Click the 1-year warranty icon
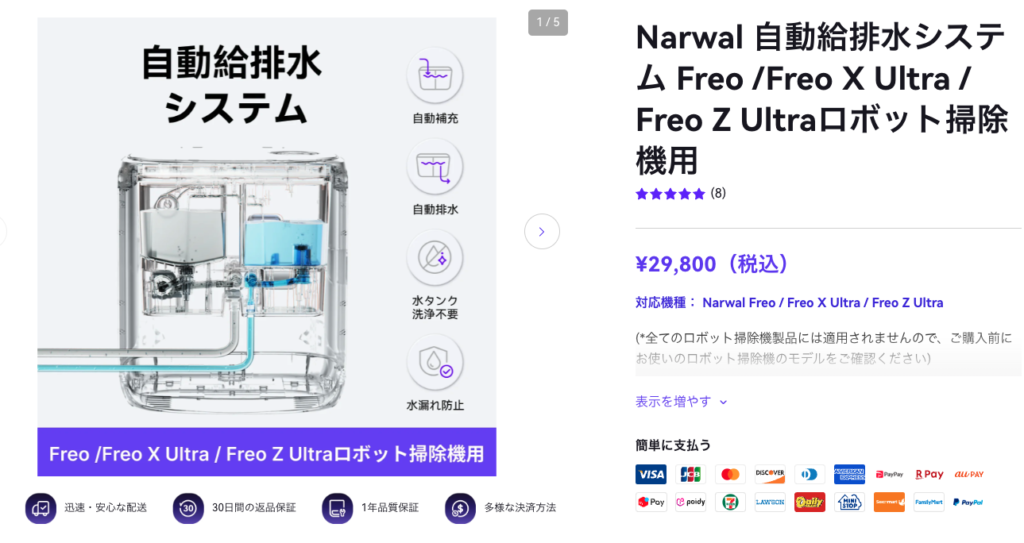The height and width of the screenshot is (543, 1024). pyautogui.click(x=337, y=508)
